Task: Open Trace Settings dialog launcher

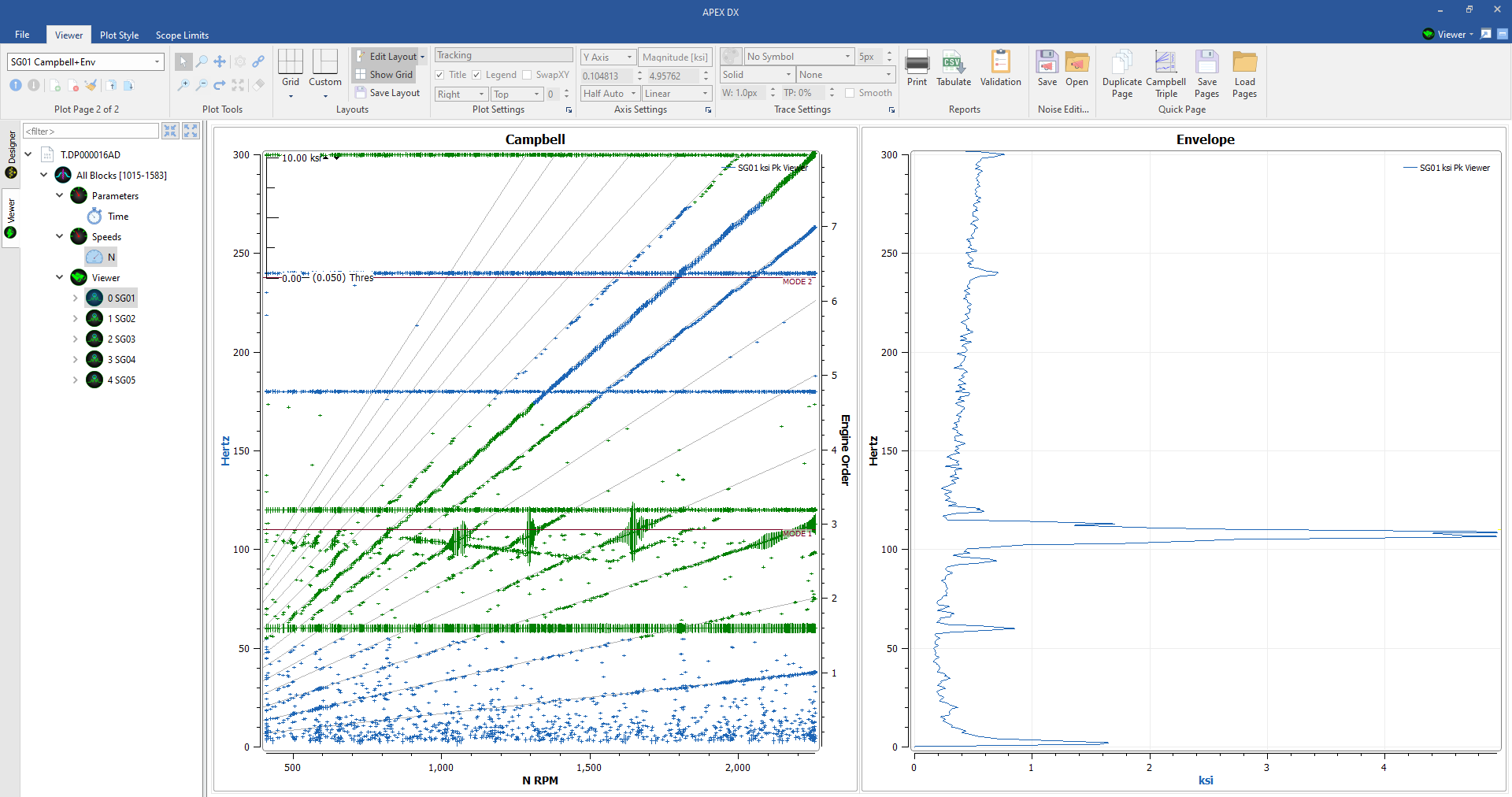Action: click(891, 110)
